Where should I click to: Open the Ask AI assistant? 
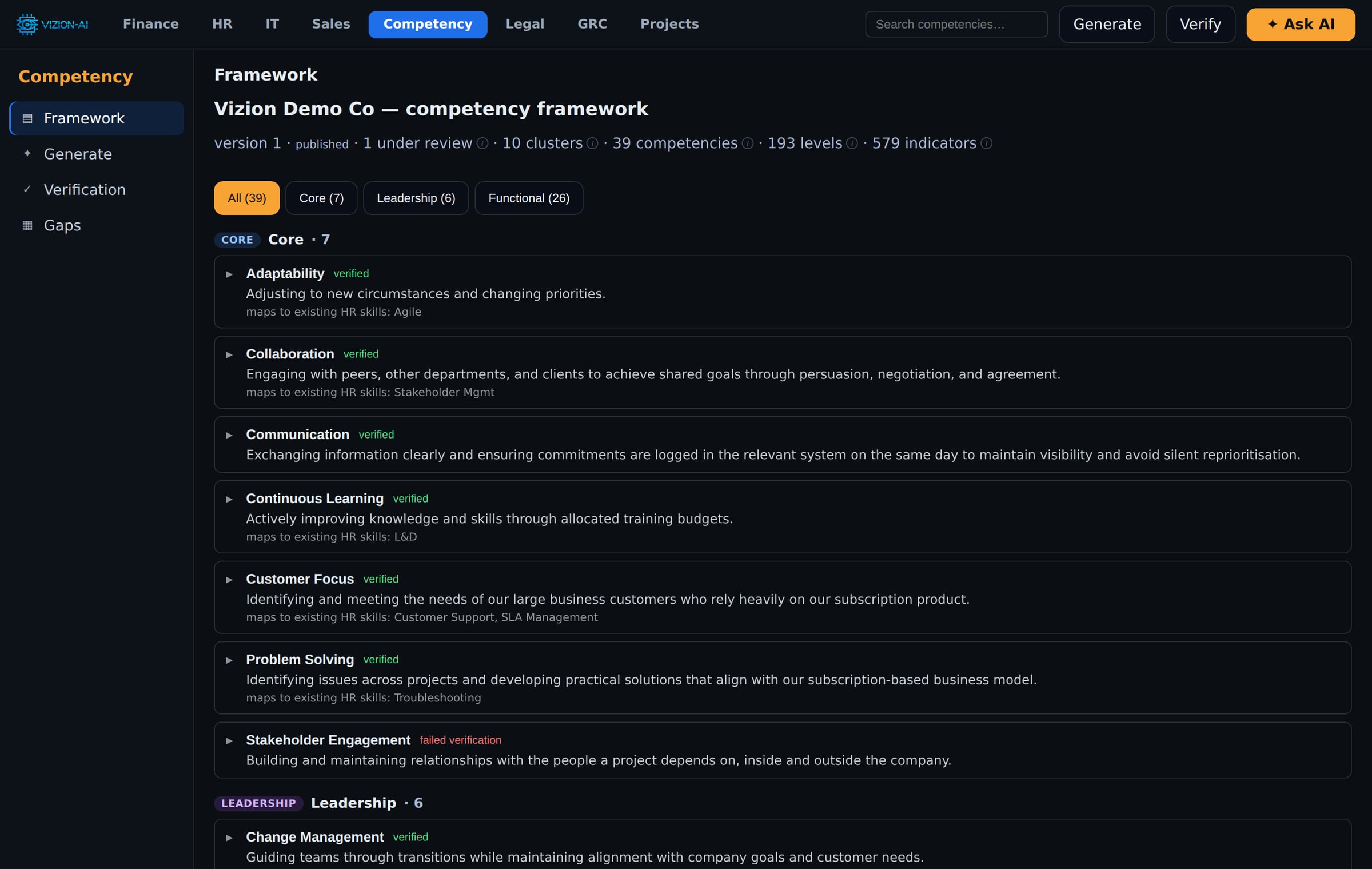[1301, 24]
